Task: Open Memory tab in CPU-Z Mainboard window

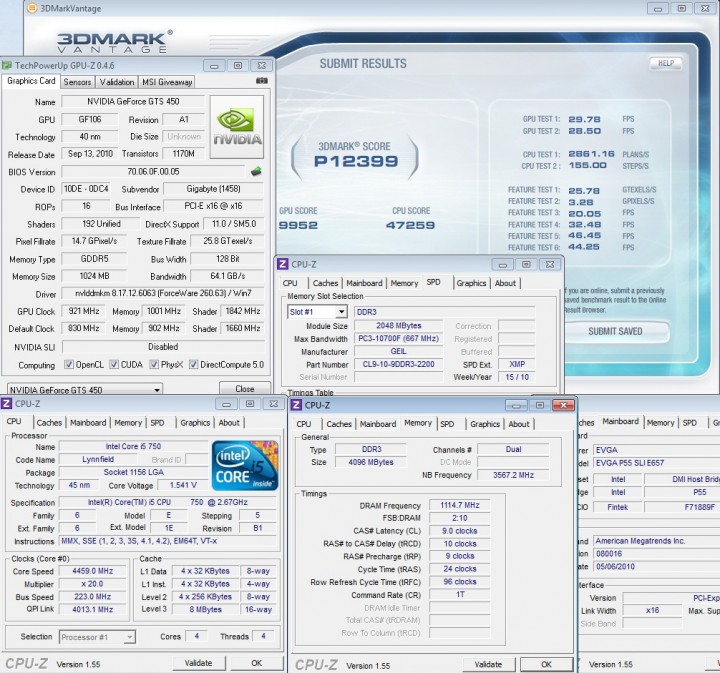Action: (660, 423)
